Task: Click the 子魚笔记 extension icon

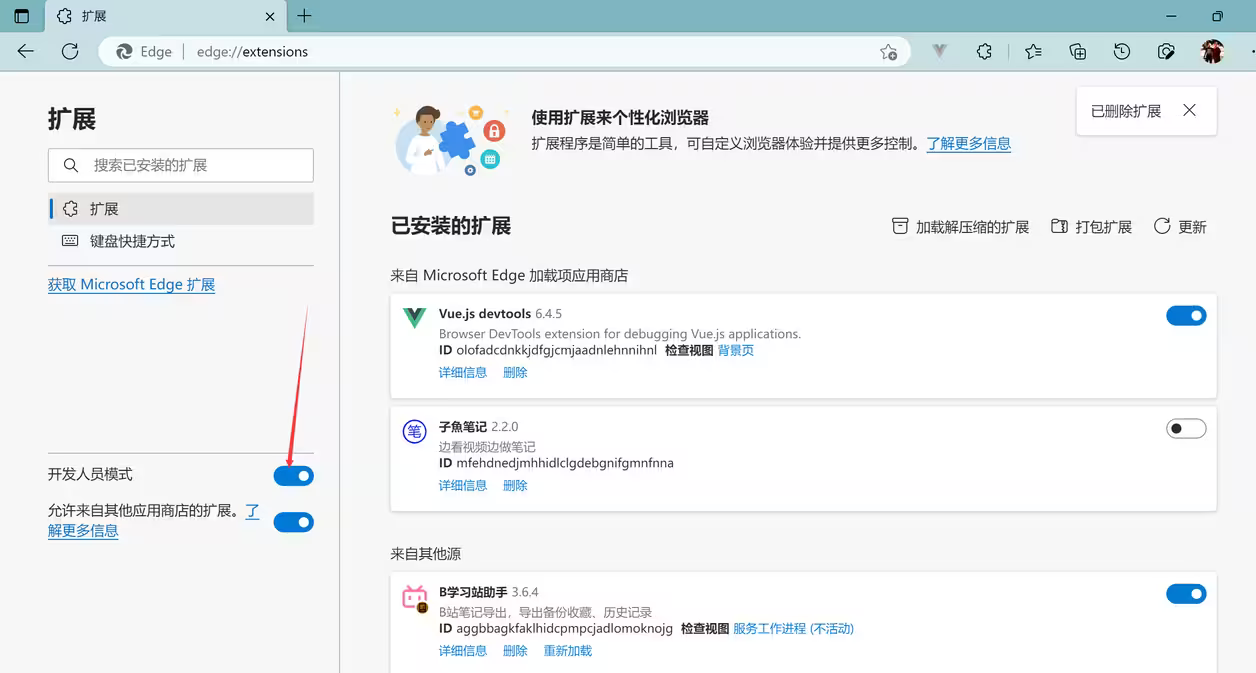Action: [x=414, y=432]
